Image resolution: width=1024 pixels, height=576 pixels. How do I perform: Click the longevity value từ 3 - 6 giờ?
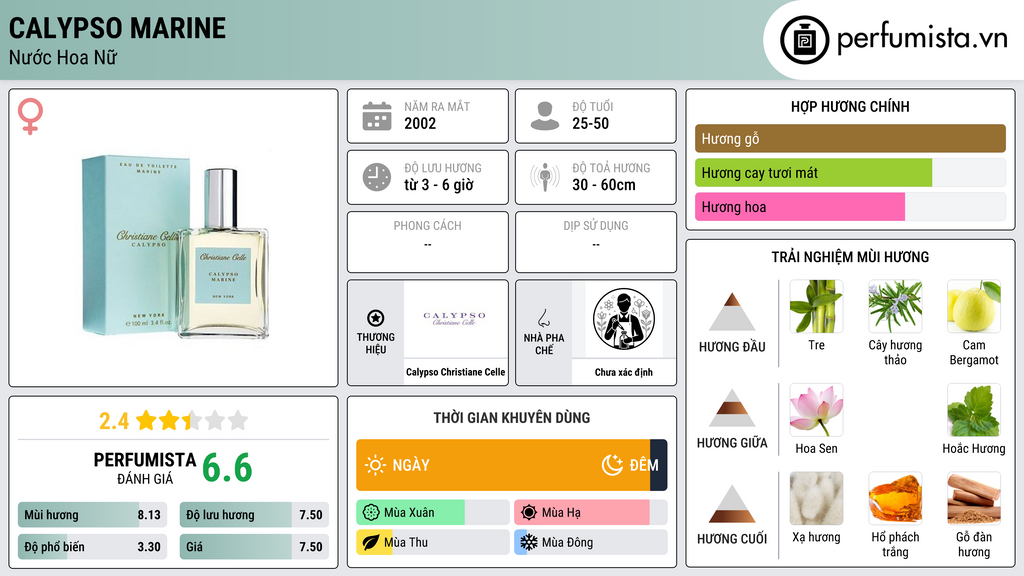(x=439, y=185)
